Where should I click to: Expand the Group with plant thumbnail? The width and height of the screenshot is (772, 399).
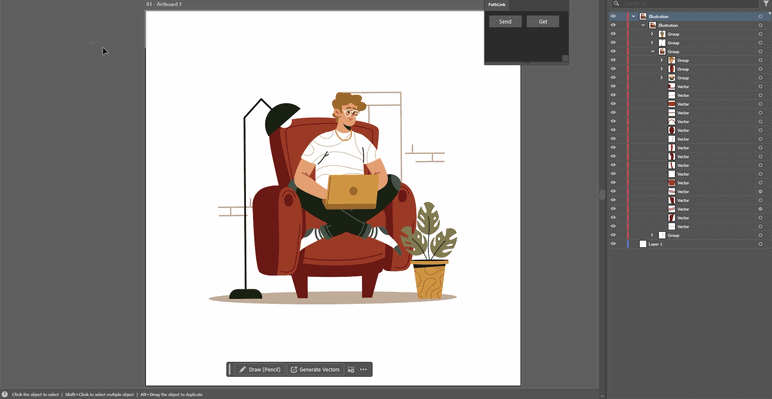coord(652,34)
